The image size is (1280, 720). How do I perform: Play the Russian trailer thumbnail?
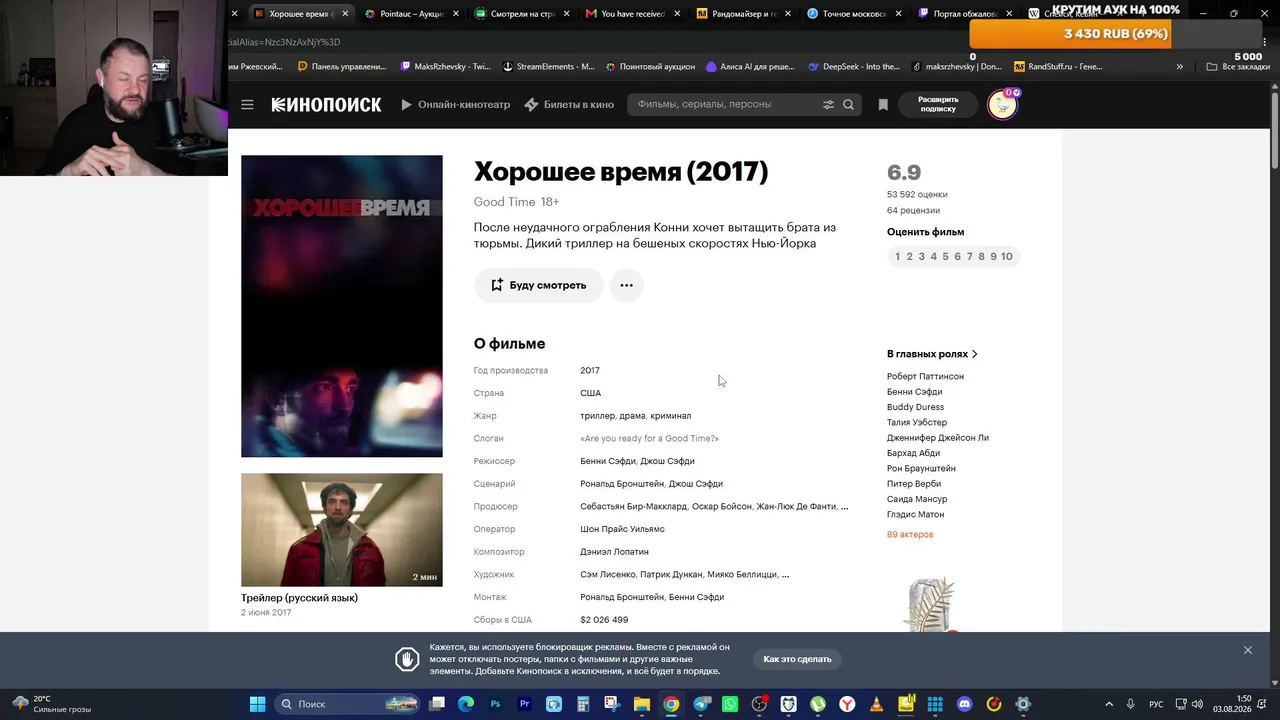pyautogui.click(x=342, y=530)
